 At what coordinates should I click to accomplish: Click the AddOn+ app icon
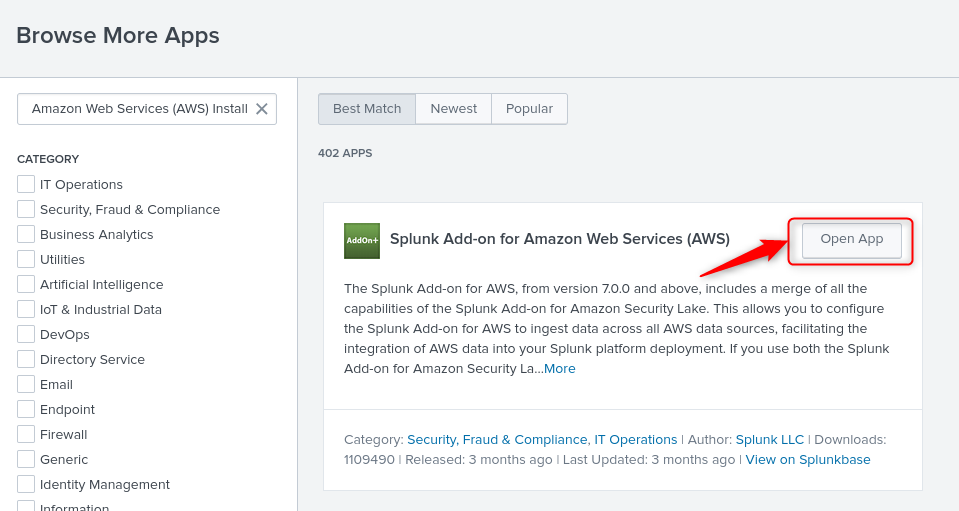362,241
